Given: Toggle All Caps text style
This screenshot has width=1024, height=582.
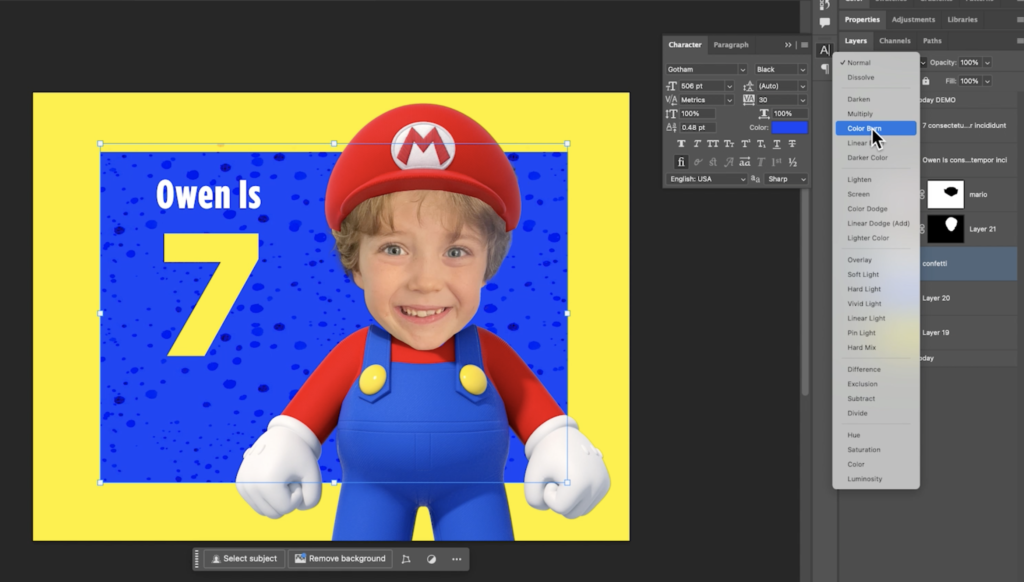Looking at the screenshot, I should (712, 144).
